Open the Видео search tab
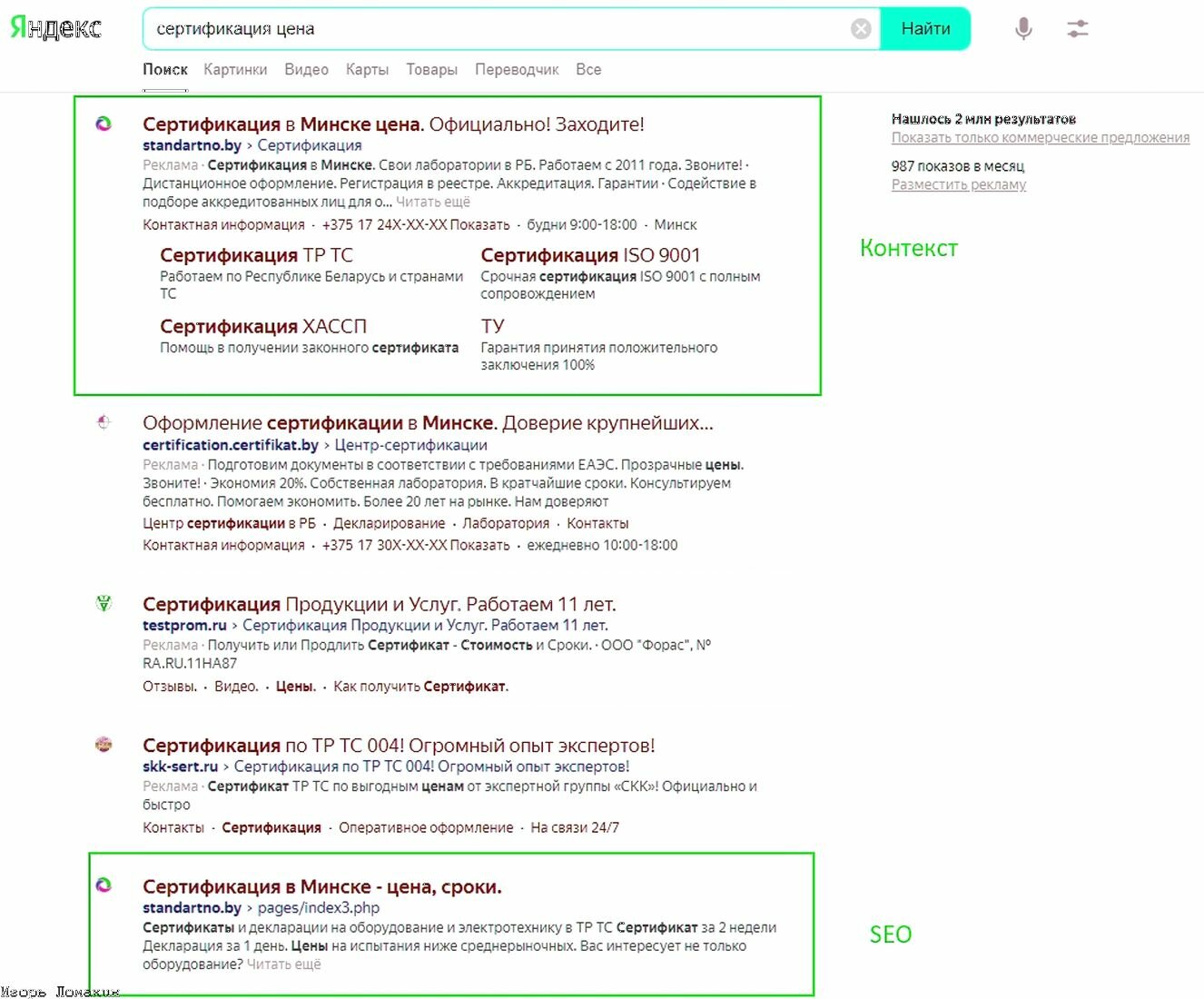 click(306, 69)
